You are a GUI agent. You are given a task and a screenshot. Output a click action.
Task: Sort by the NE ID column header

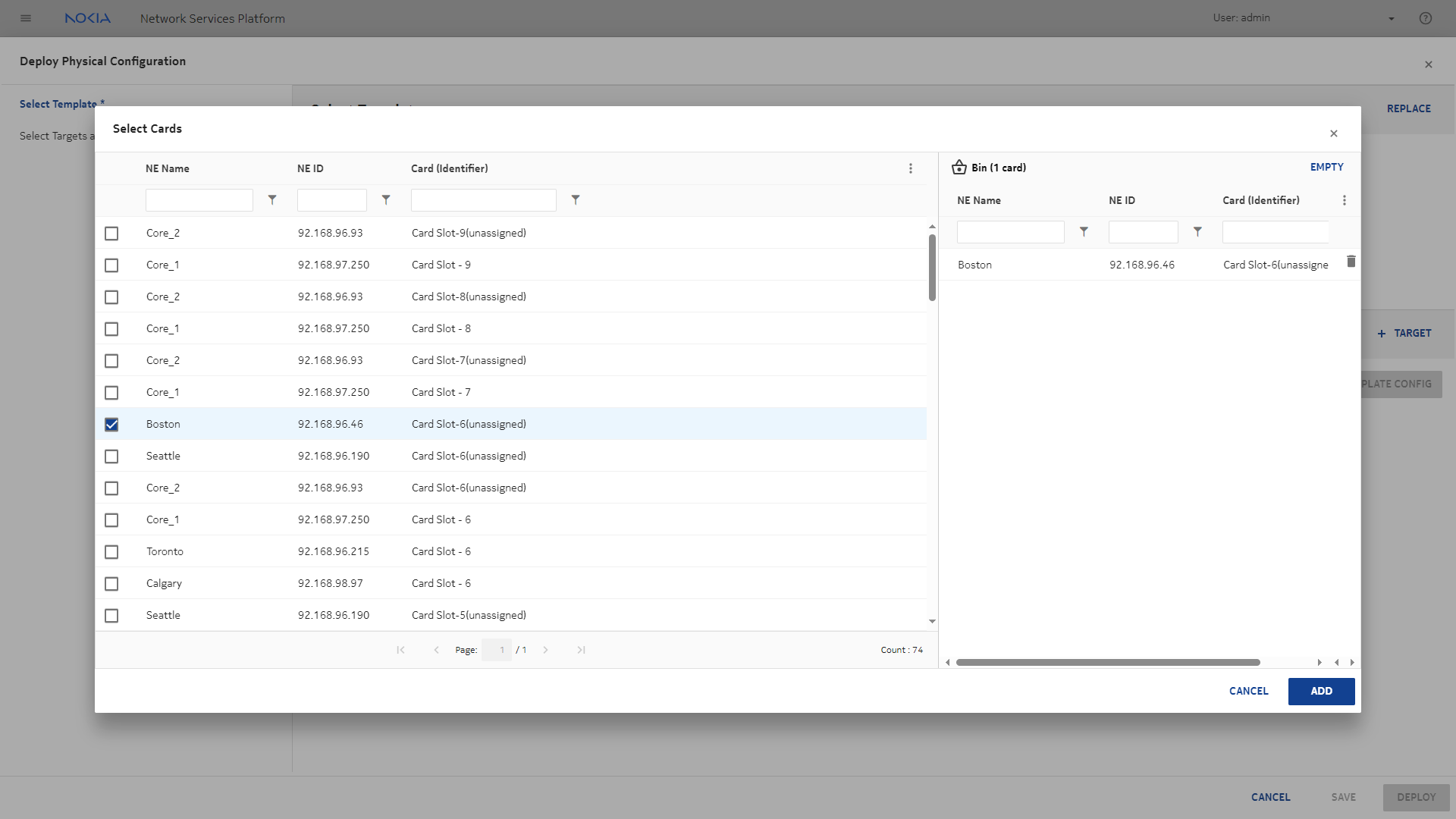point(310,168)
